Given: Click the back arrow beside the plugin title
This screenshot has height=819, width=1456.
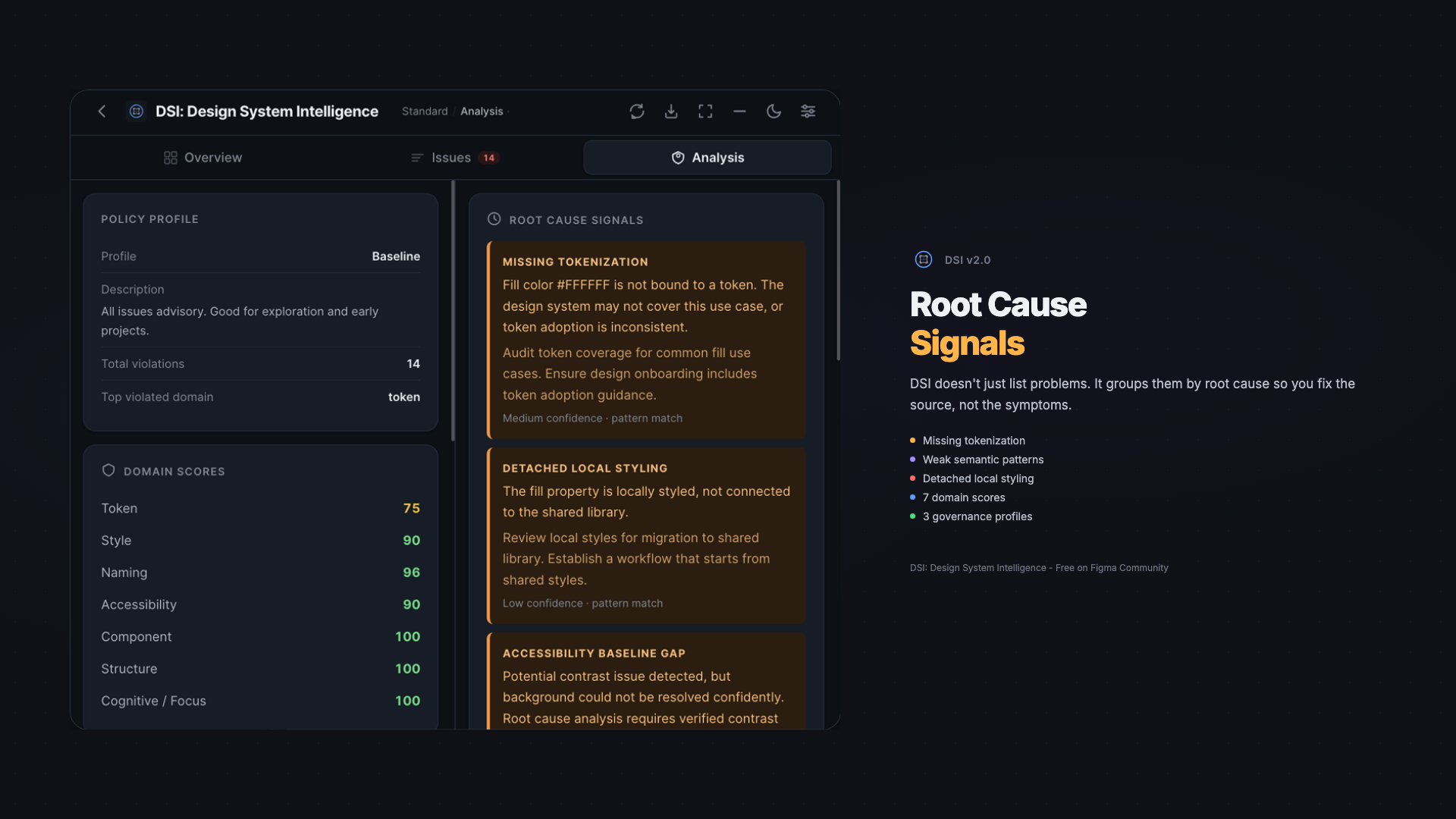Looking at the screenshot, I should (102, 111).
